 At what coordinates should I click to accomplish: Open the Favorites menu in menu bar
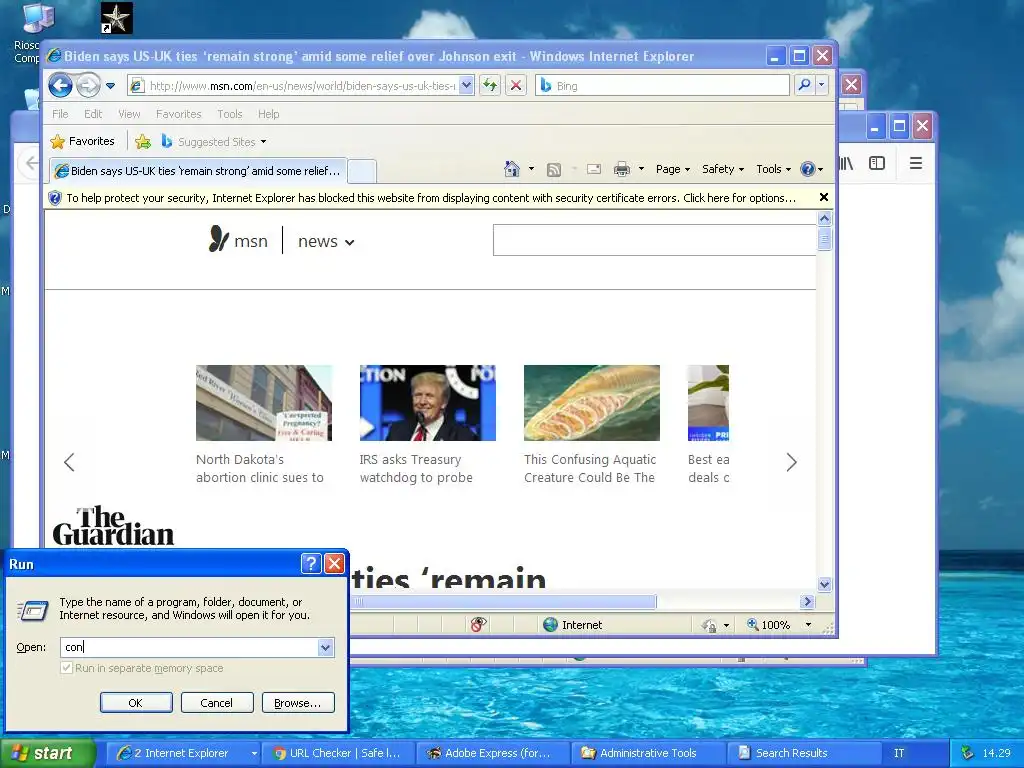pos(178,114)
